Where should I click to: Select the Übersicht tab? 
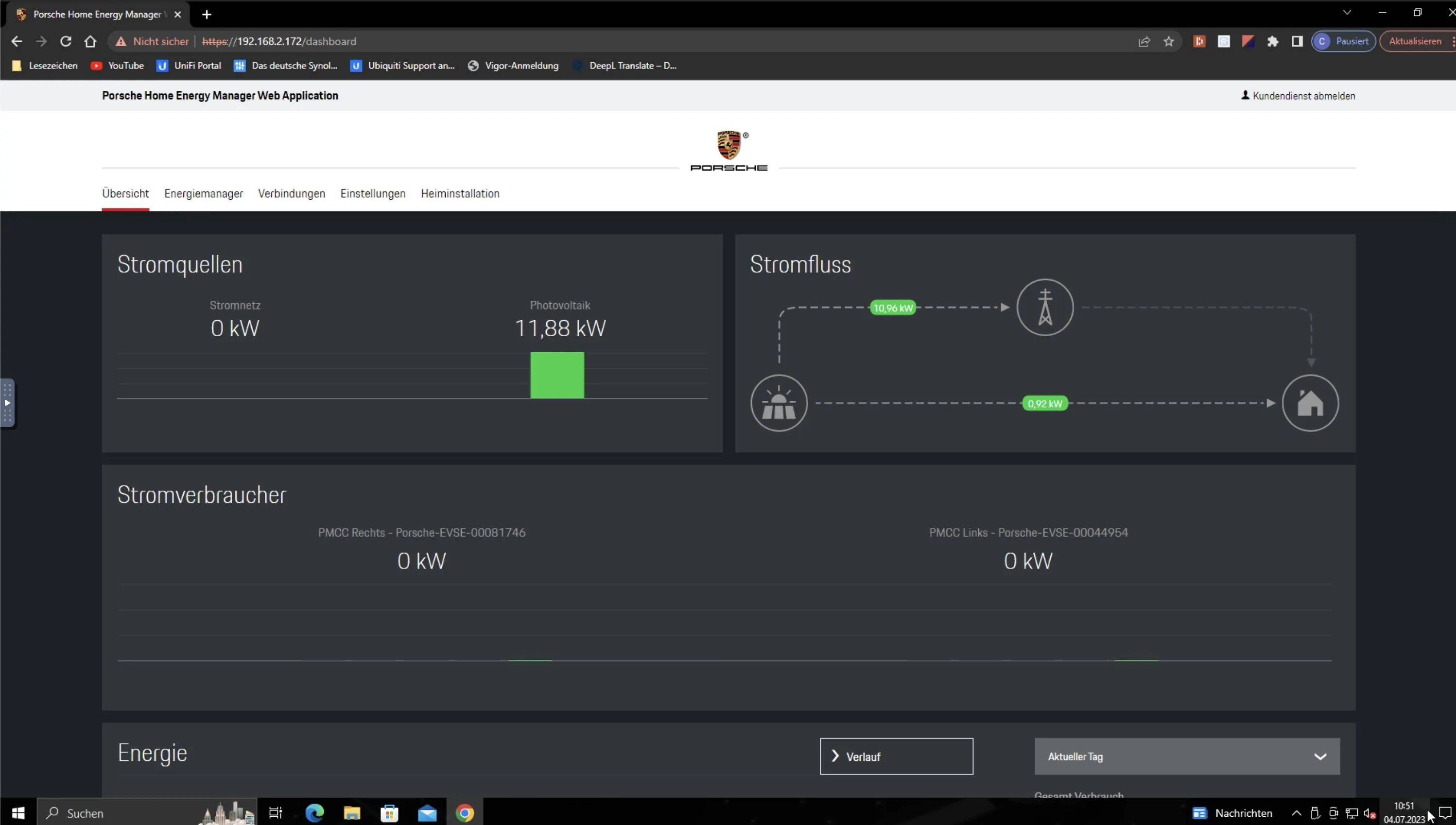coord(125,194)
